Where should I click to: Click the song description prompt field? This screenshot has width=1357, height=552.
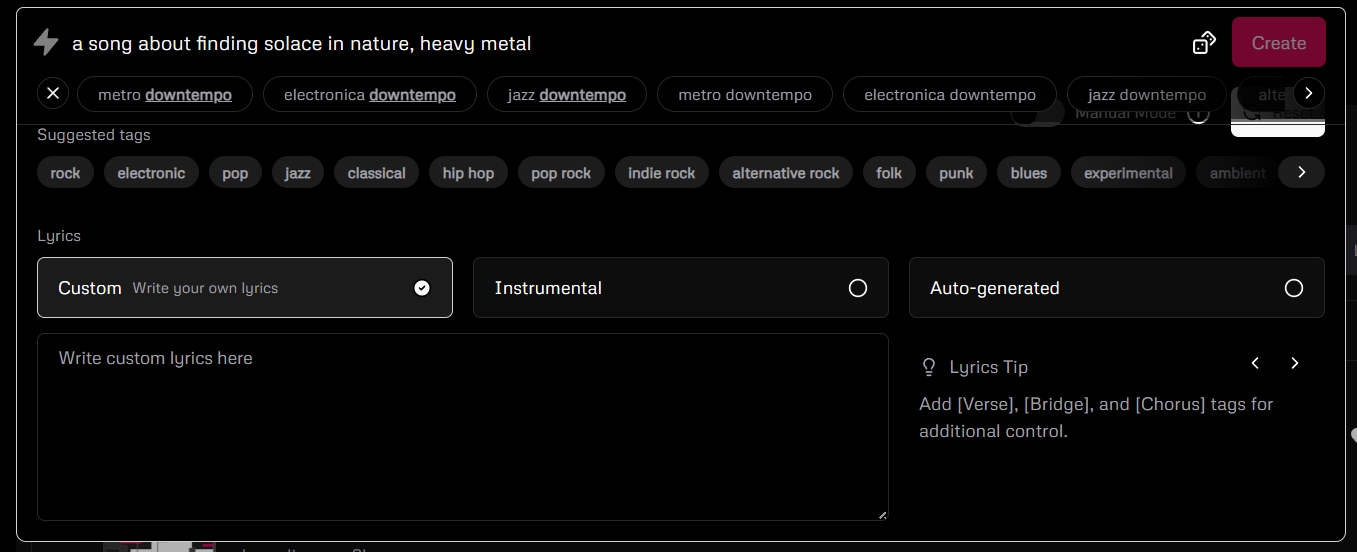click(x=600, y=43)
